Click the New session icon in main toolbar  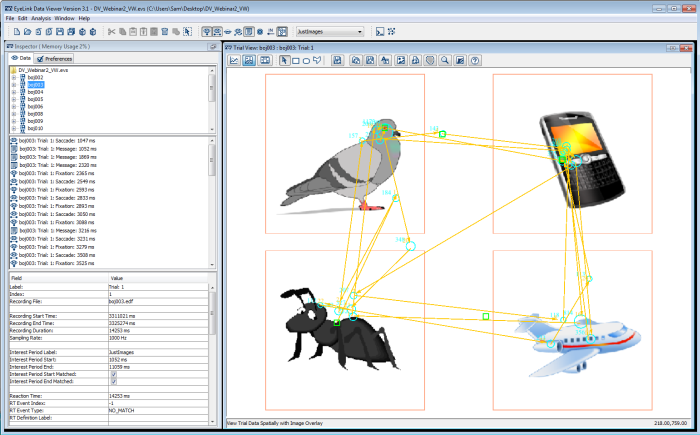(17, 32)
